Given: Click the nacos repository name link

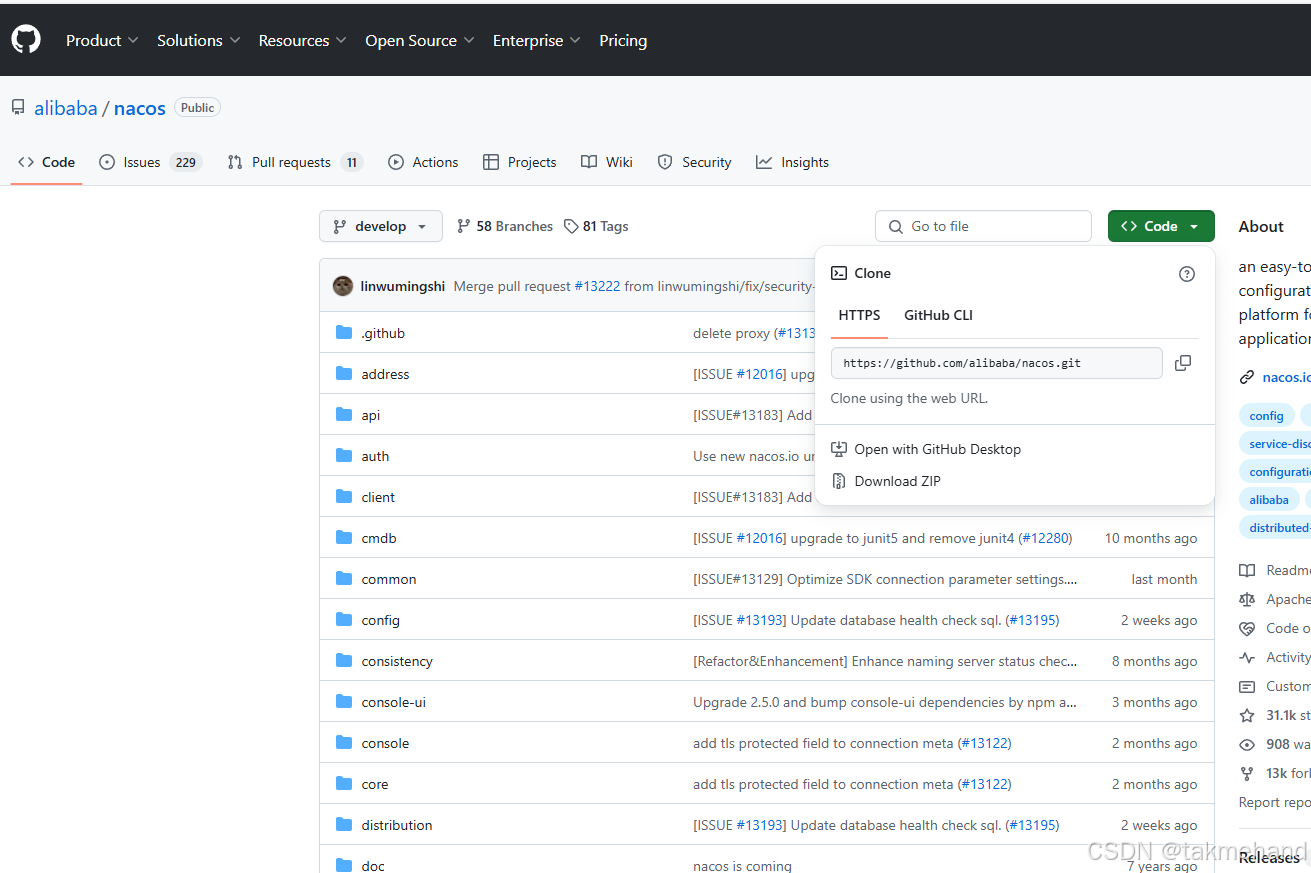Looking at the screenshot, I should pyautogui.click(x=140, y=108).
